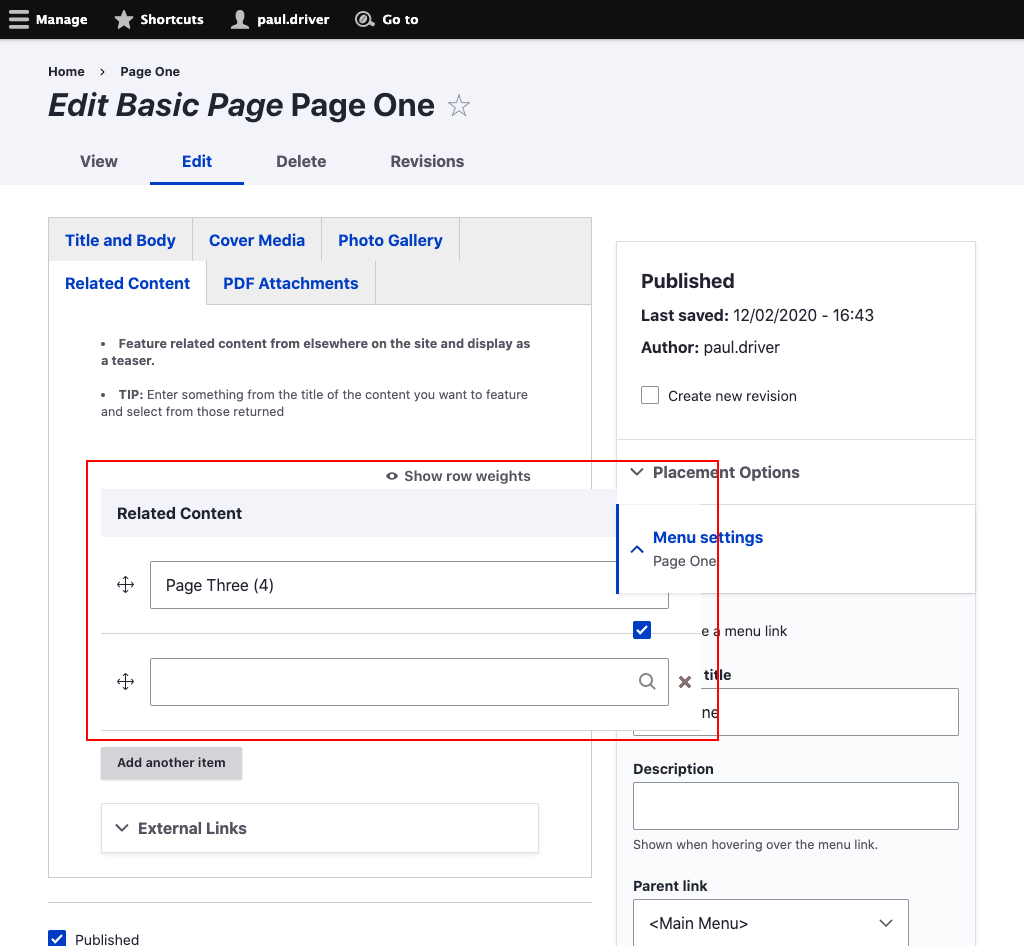Click the star icon beside the page title
1024x946 pixels.
coord(458,104)
